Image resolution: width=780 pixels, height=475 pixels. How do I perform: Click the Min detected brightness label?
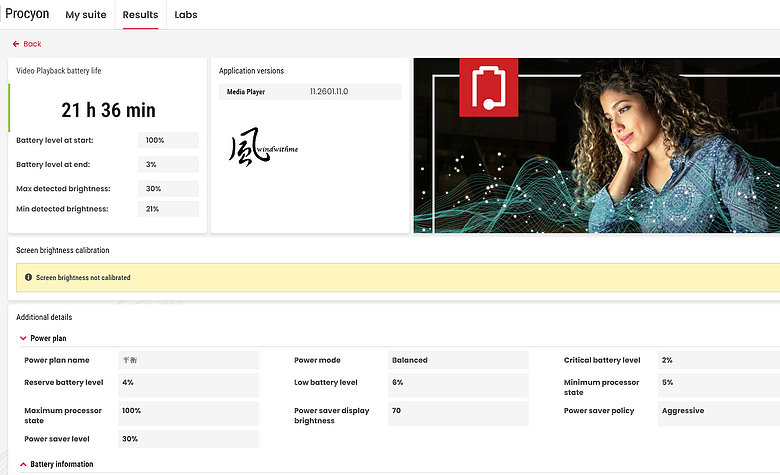tap(62, 209)
